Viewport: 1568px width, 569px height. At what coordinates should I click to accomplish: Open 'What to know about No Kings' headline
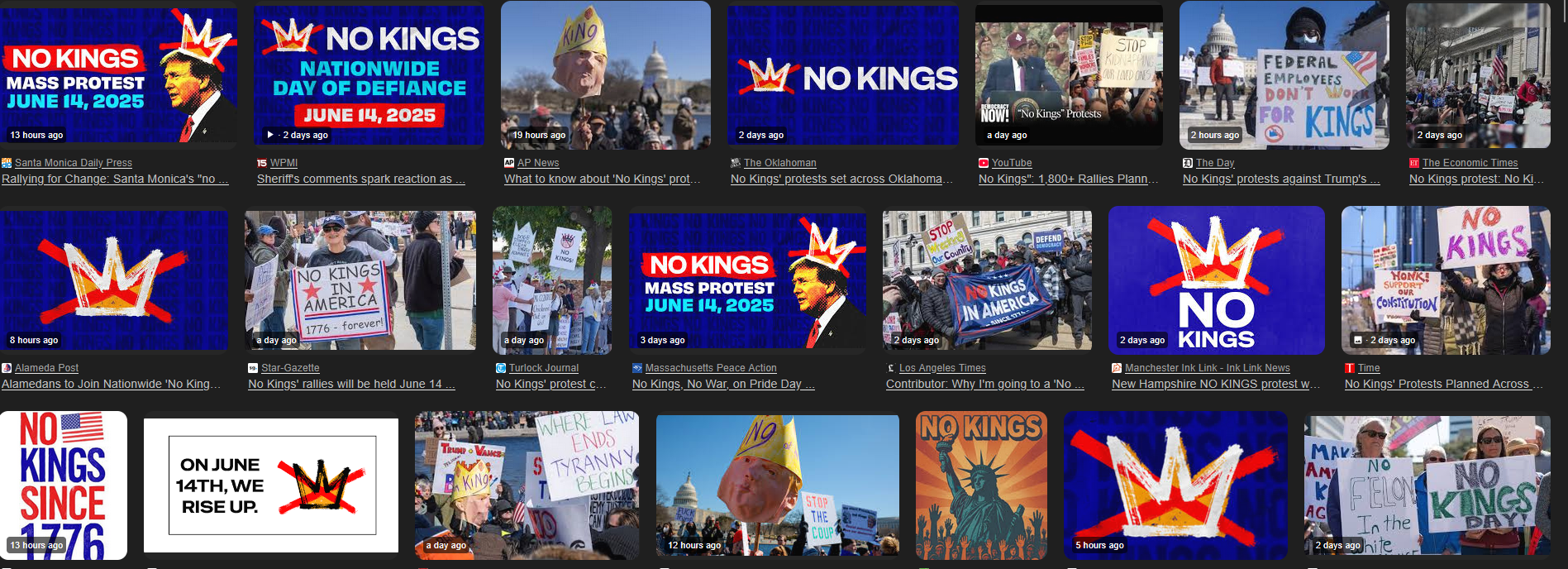pos(603,179)
